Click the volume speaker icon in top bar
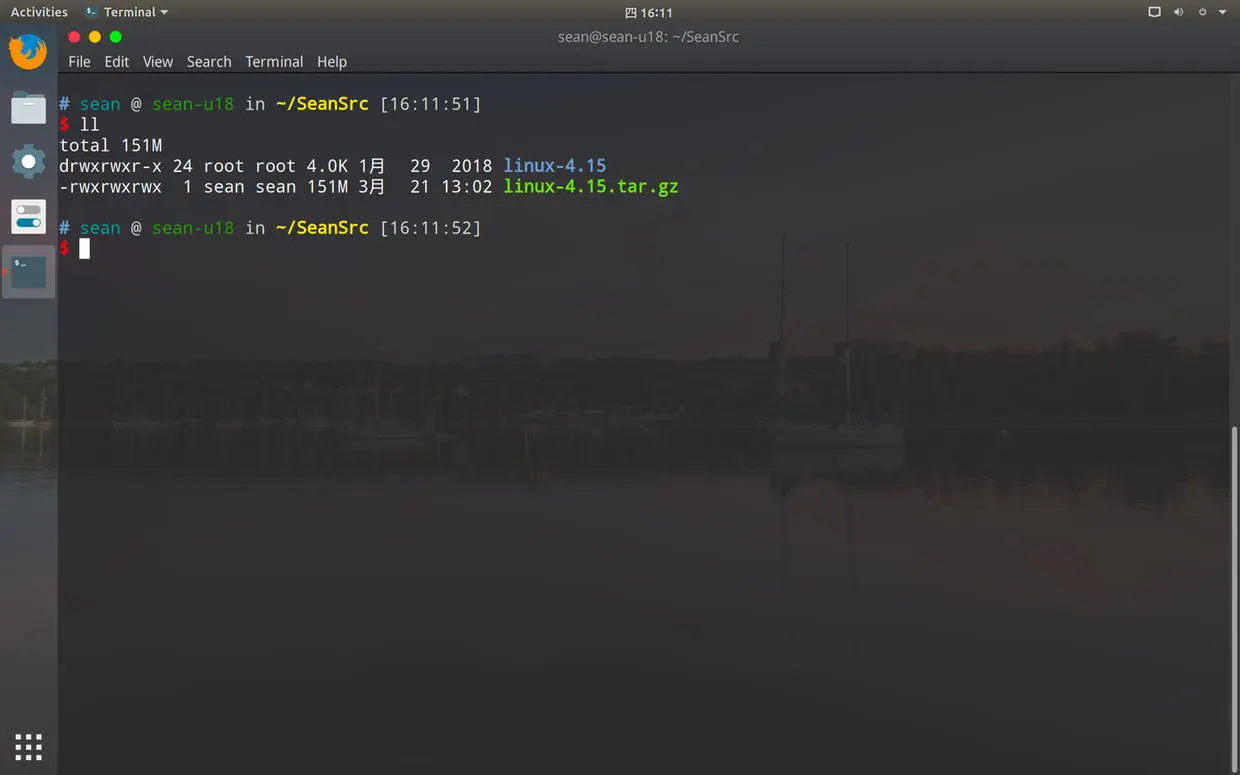 click(1178, 12)
